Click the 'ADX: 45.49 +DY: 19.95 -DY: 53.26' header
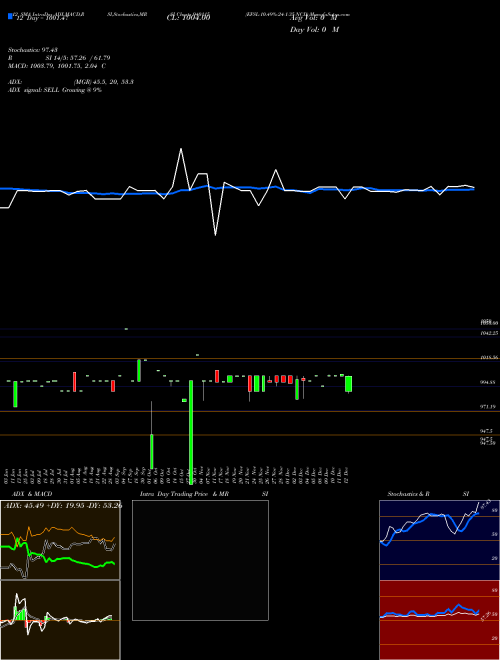The width and height of the screenshot is (500, 660). [x=62, y=505]
